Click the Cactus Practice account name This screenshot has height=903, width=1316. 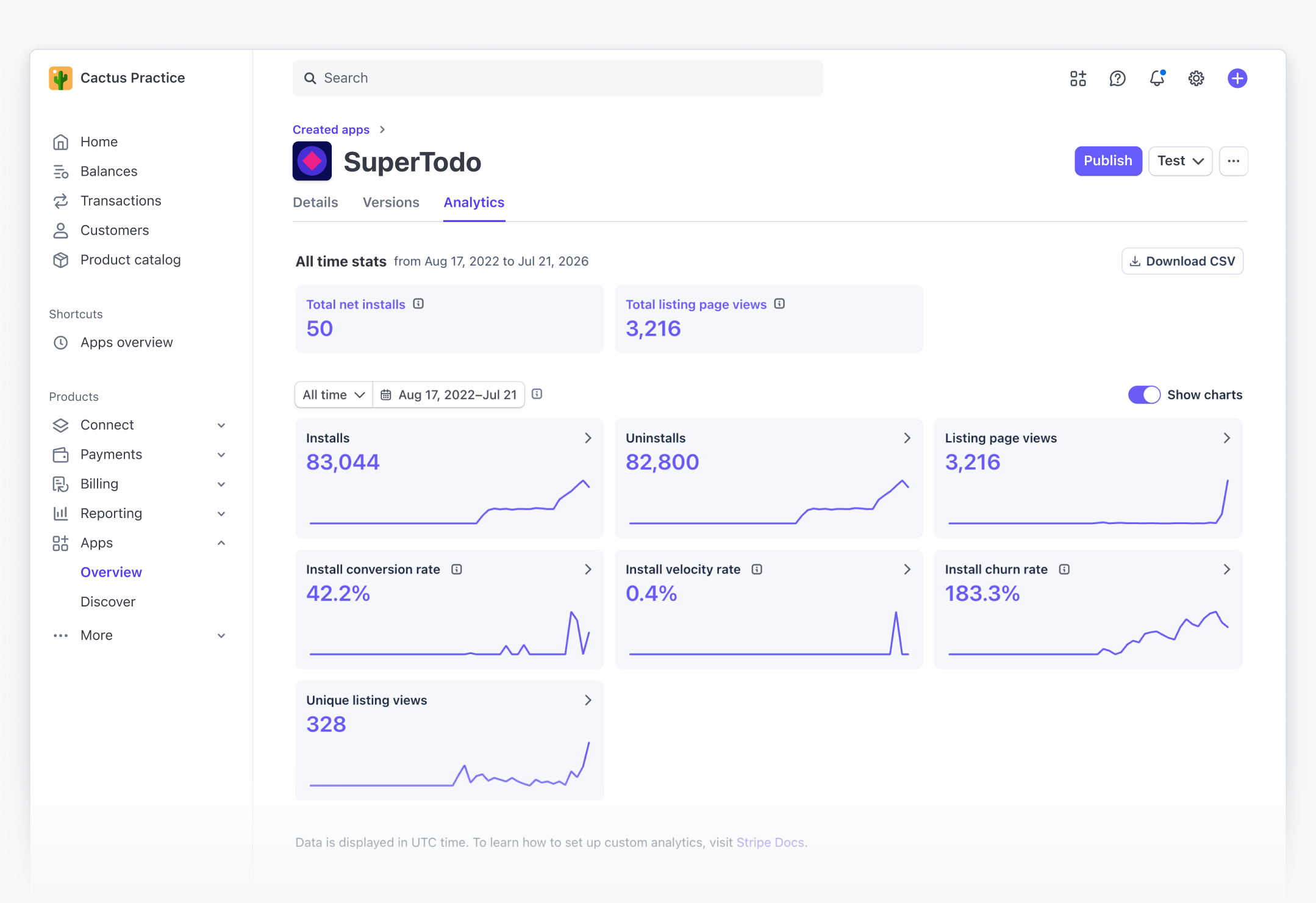[x=132, y=78]
